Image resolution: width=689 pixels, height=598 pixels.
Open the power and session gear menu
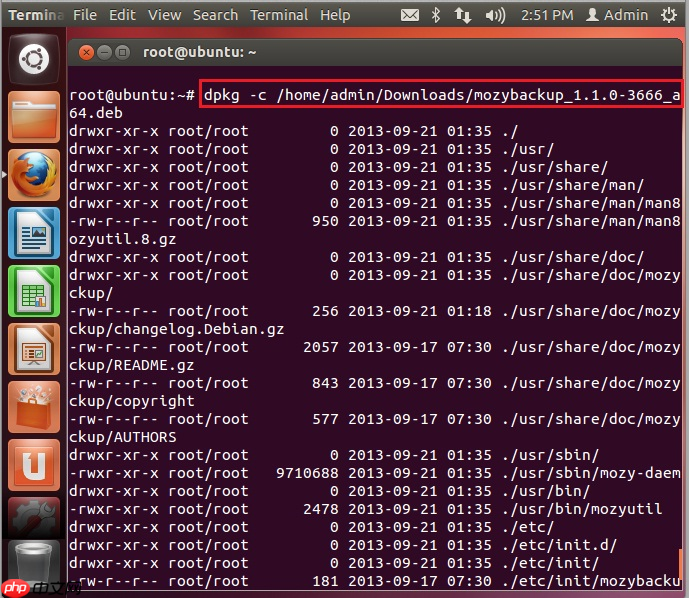click(x=669, y=15)
